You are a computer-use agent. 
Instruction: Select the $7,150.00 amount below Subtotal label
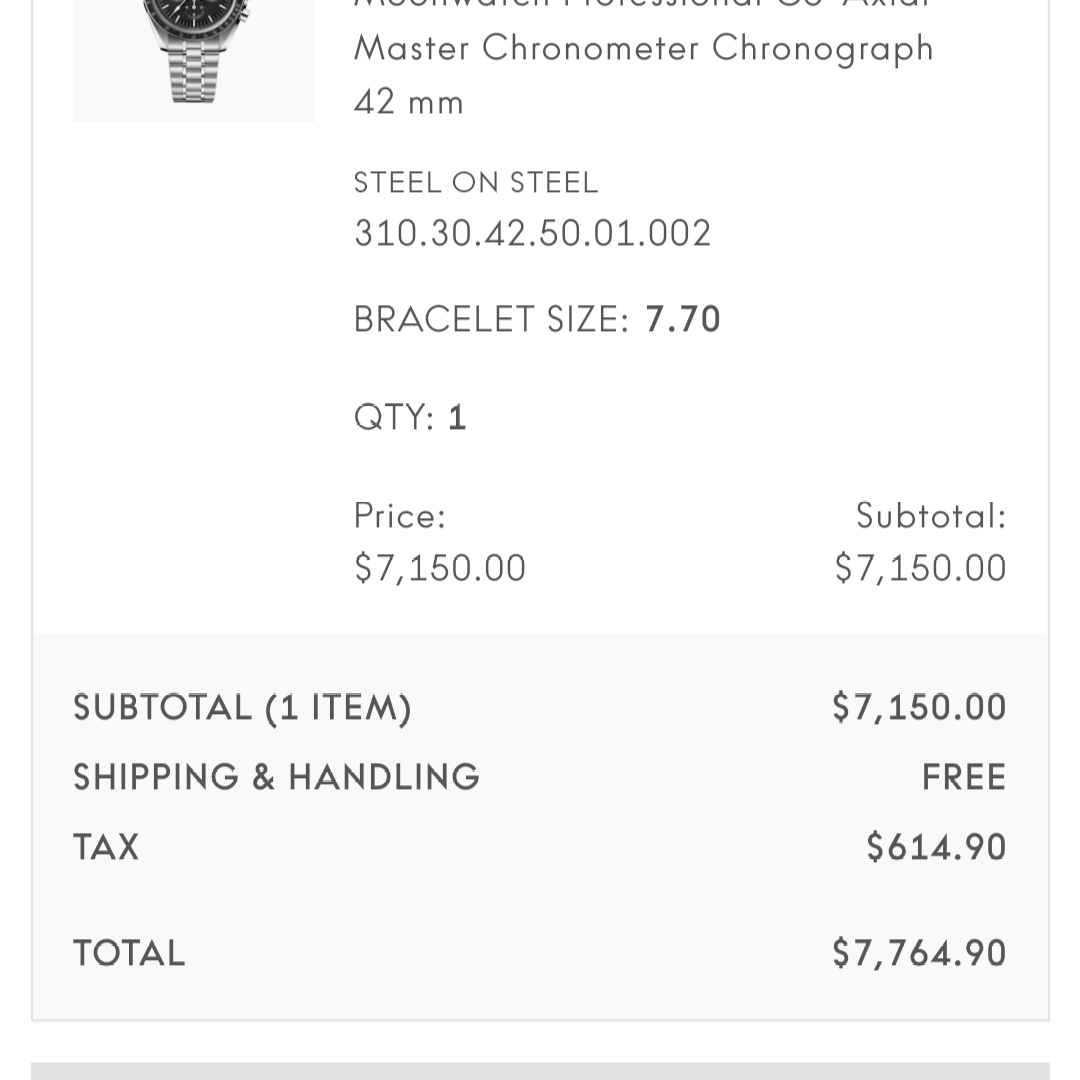(x=920, y=568)
